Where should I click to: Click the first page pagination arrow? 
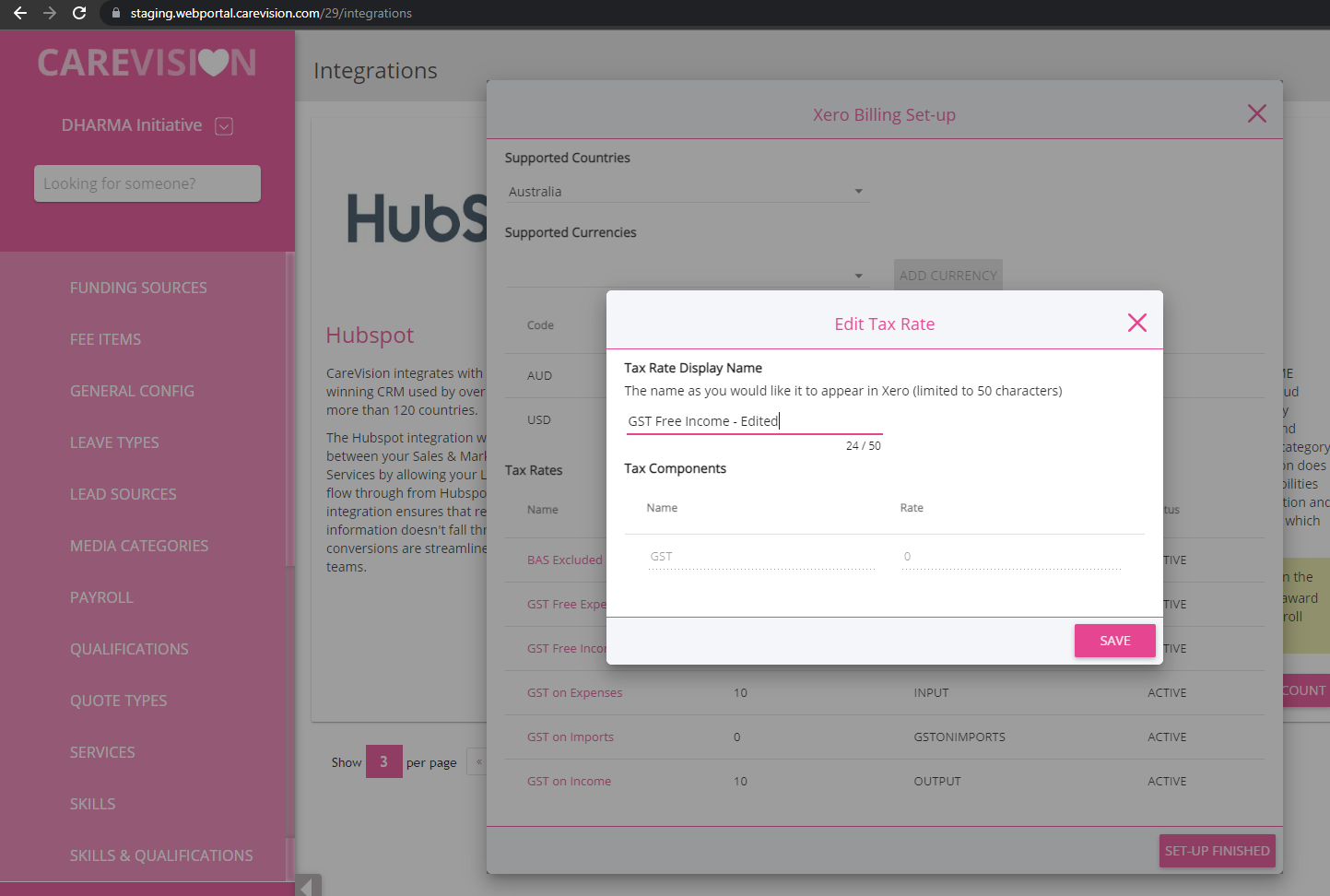[478, 761]
